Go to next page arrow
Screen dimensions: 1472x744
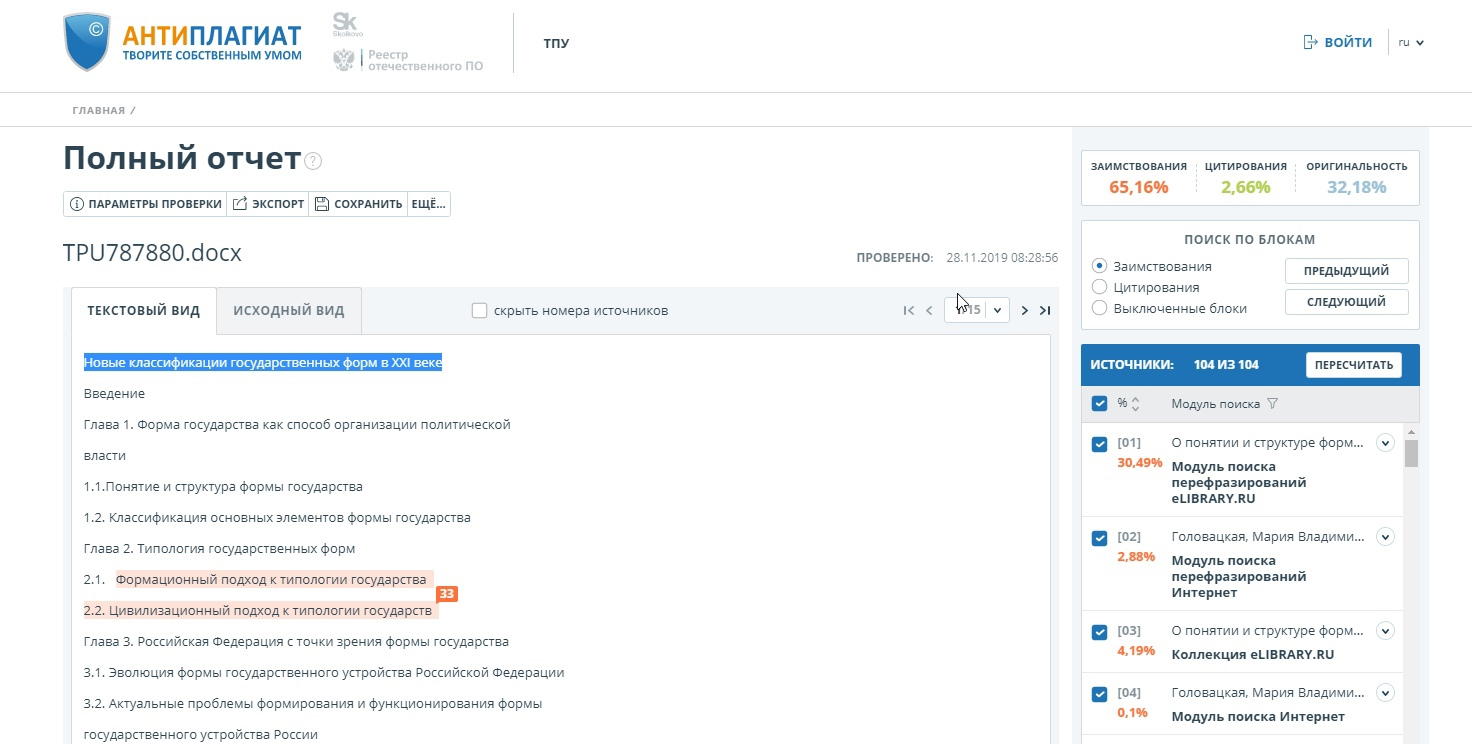pyautogui.click(x=1024, y=311)
